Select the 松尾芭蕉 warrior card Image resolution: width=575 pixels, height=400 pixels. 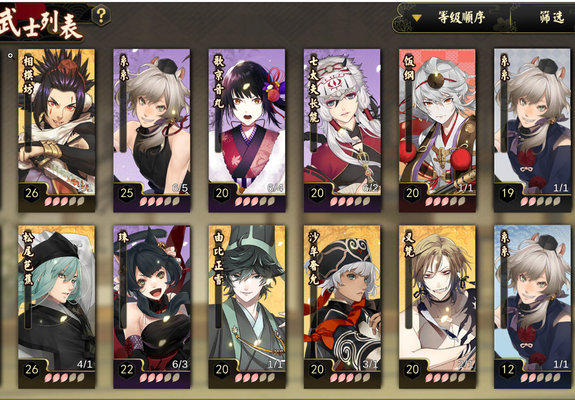point(56,307)
